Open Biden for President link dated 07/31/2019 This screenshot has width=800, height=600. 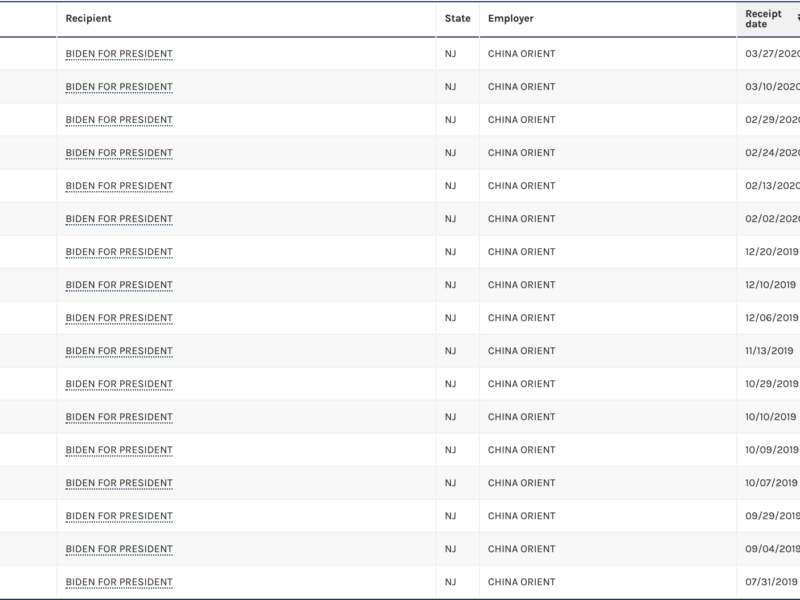click(x=119, y=582)
